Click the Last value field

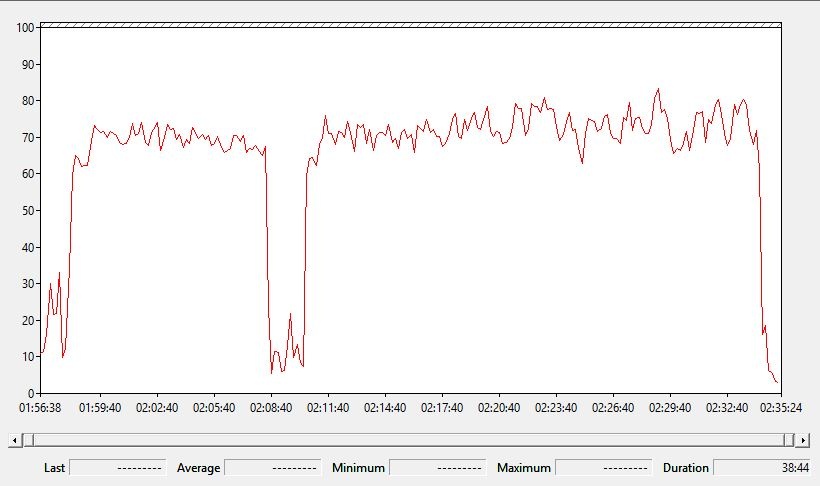[x=118, y=468]
